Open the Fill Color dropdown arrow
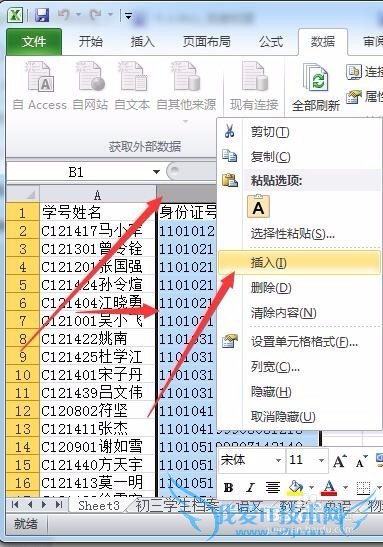The image size is (383, 547). click(311, 487)
